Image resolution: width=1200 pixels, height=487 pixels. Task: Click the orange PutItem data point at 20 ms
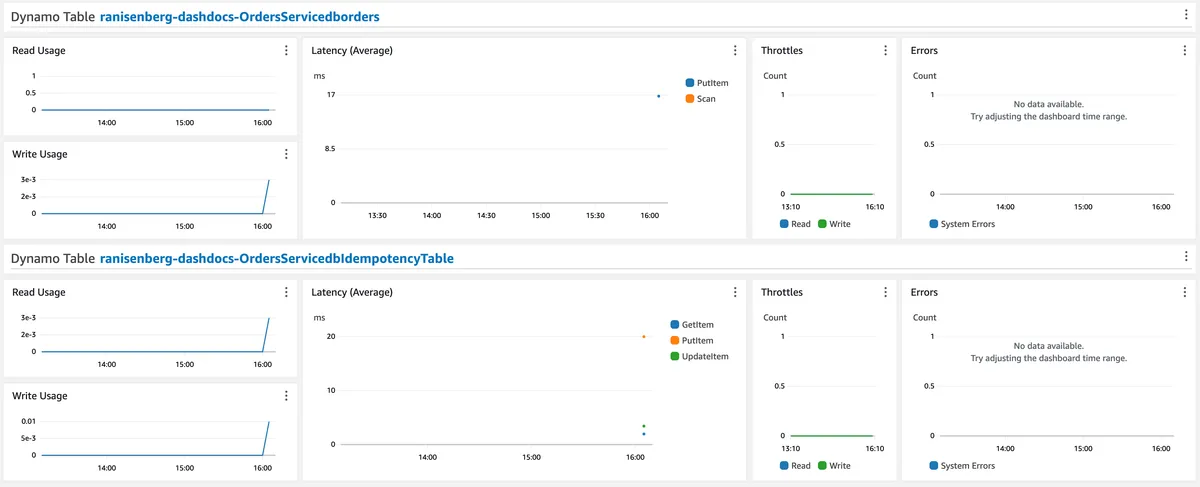(x=643, y=337)
